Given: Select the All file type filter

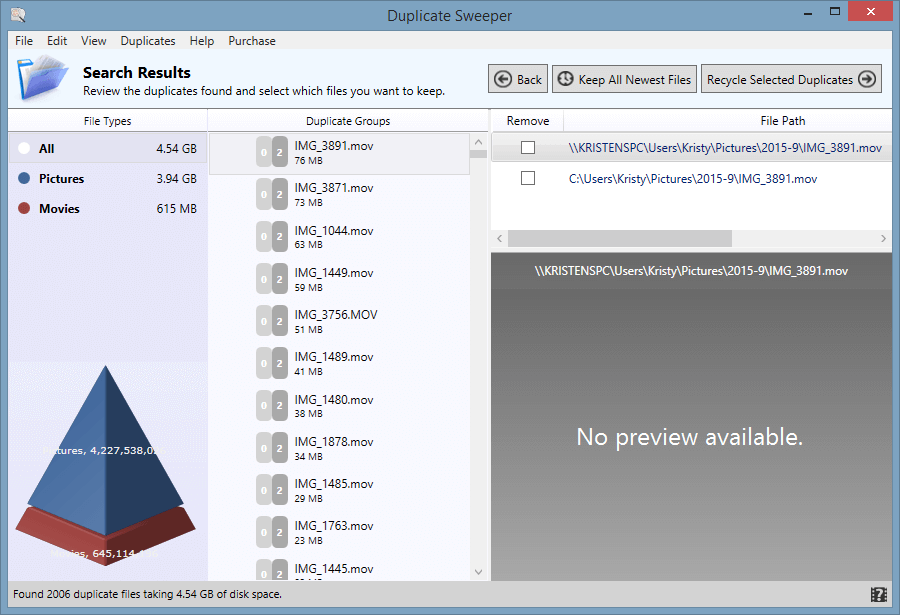Looking at the screenshot, I should (107, 148).
